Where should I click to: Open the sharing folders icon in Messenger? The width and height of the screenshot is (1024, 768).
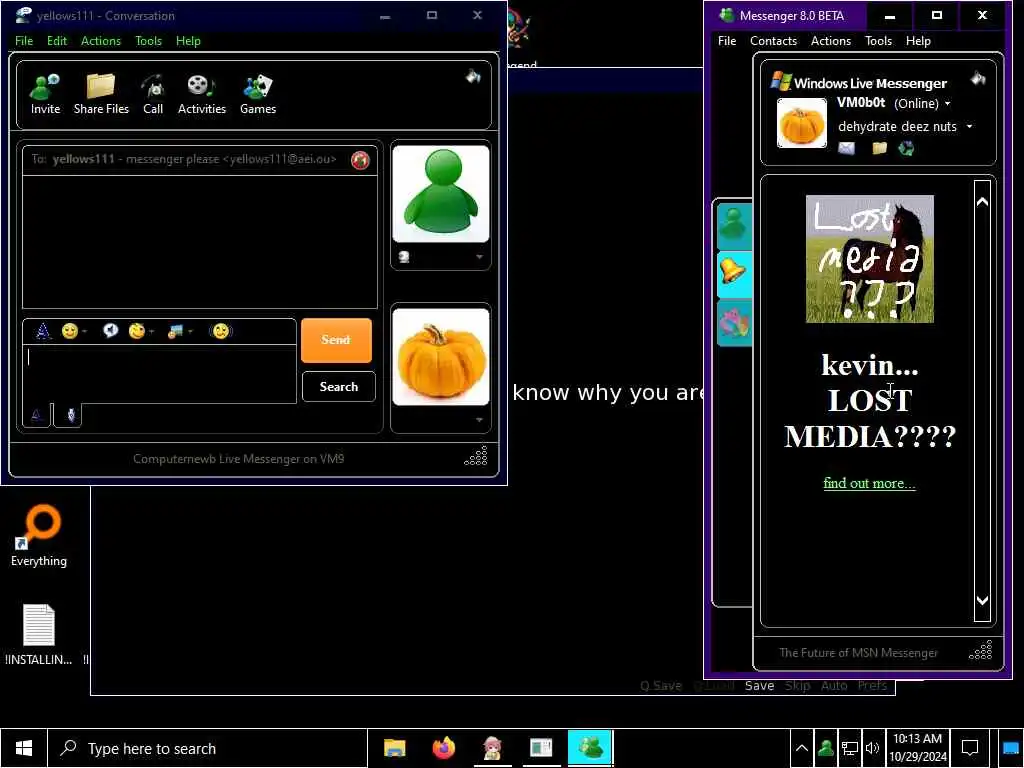click(x=880, y=148)
